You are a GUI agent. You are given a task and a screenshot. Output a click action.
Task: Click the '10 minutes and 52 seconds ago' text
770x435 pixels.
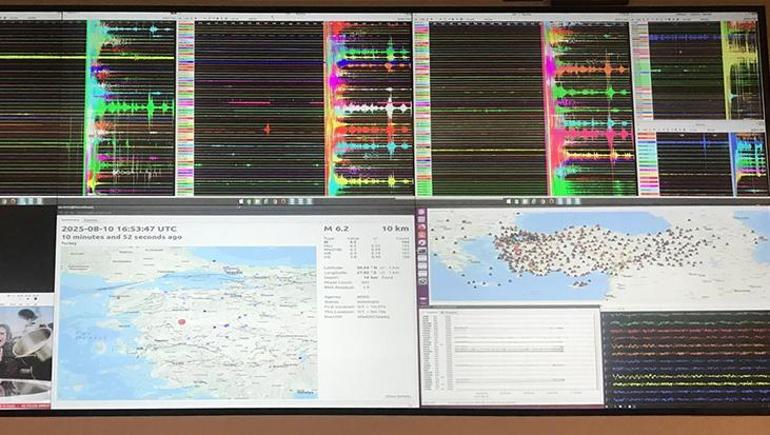(x=122, y=238)
